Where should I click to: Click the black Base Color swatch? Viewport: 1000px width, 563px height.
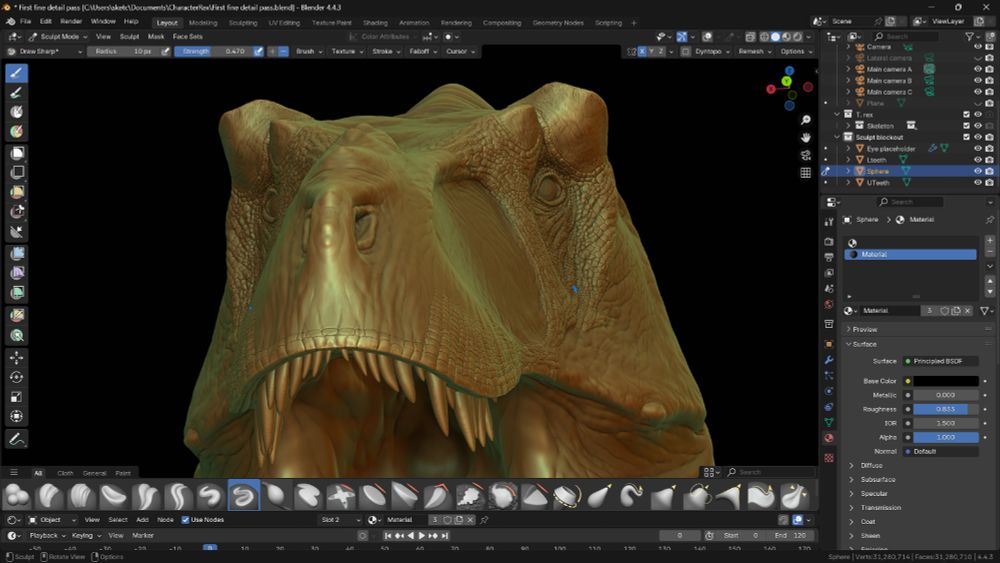[946, 381]
